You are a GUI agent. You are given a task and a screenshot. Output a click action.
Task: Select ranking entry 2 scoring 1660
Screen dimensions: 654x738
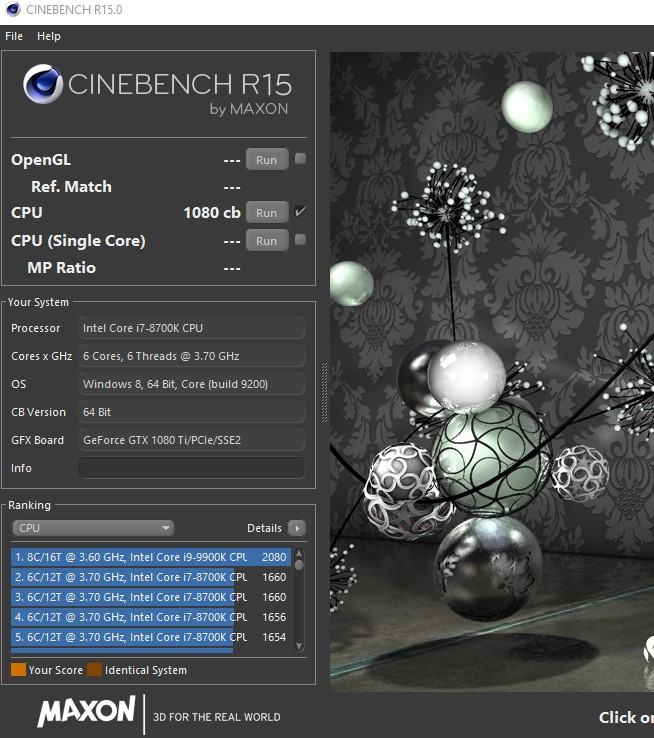pyautogui.click(x=151, y=577)
